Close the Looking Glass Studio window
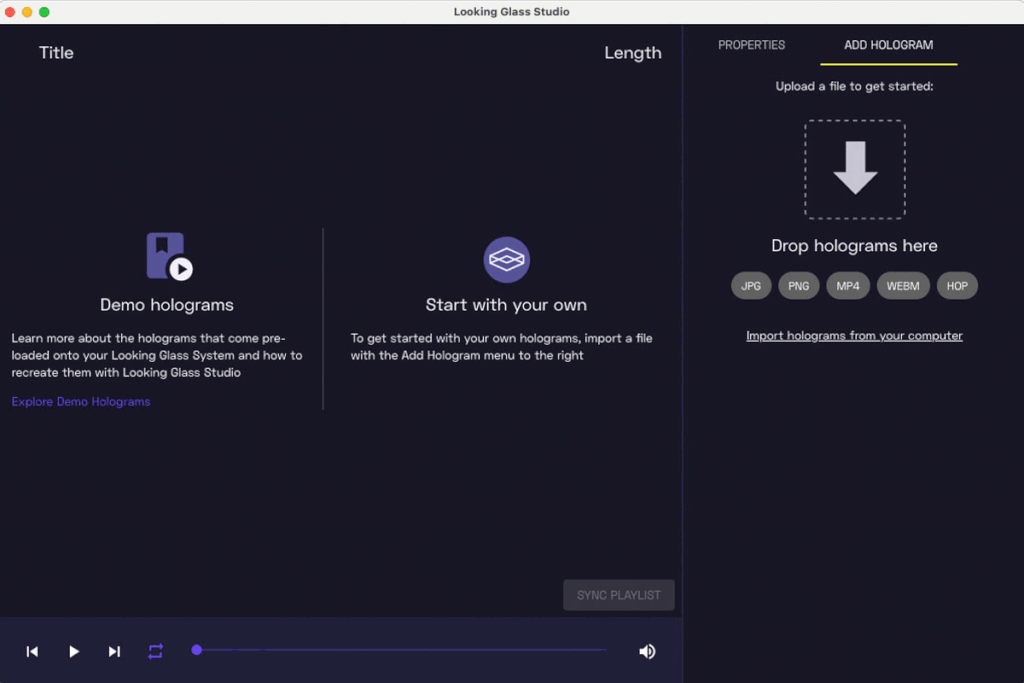This screenshot has height=683, width=1024. click(10, 12)
